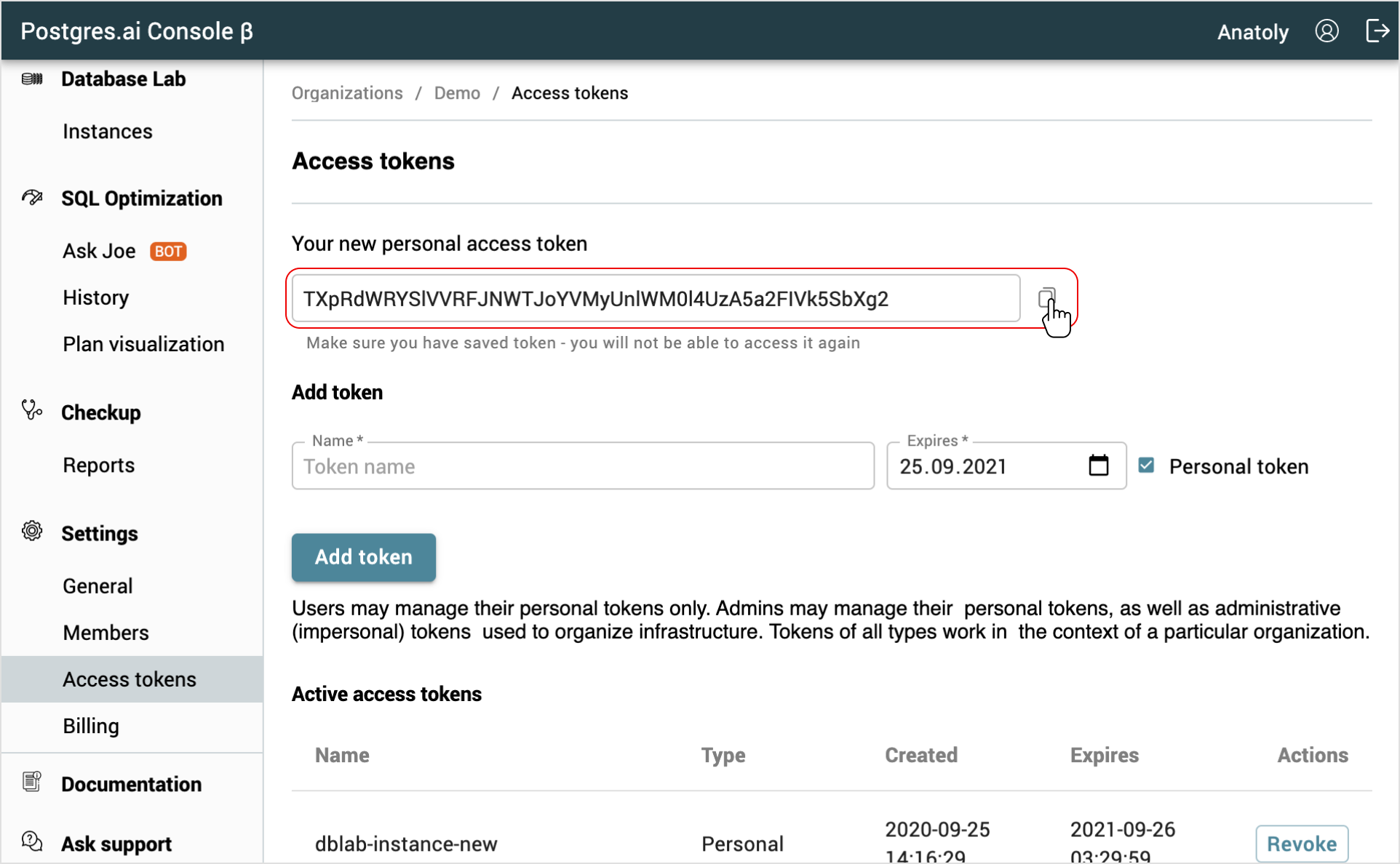1400x864 pixels.
Task: Open Members settings page
Action: coord(106,633)
